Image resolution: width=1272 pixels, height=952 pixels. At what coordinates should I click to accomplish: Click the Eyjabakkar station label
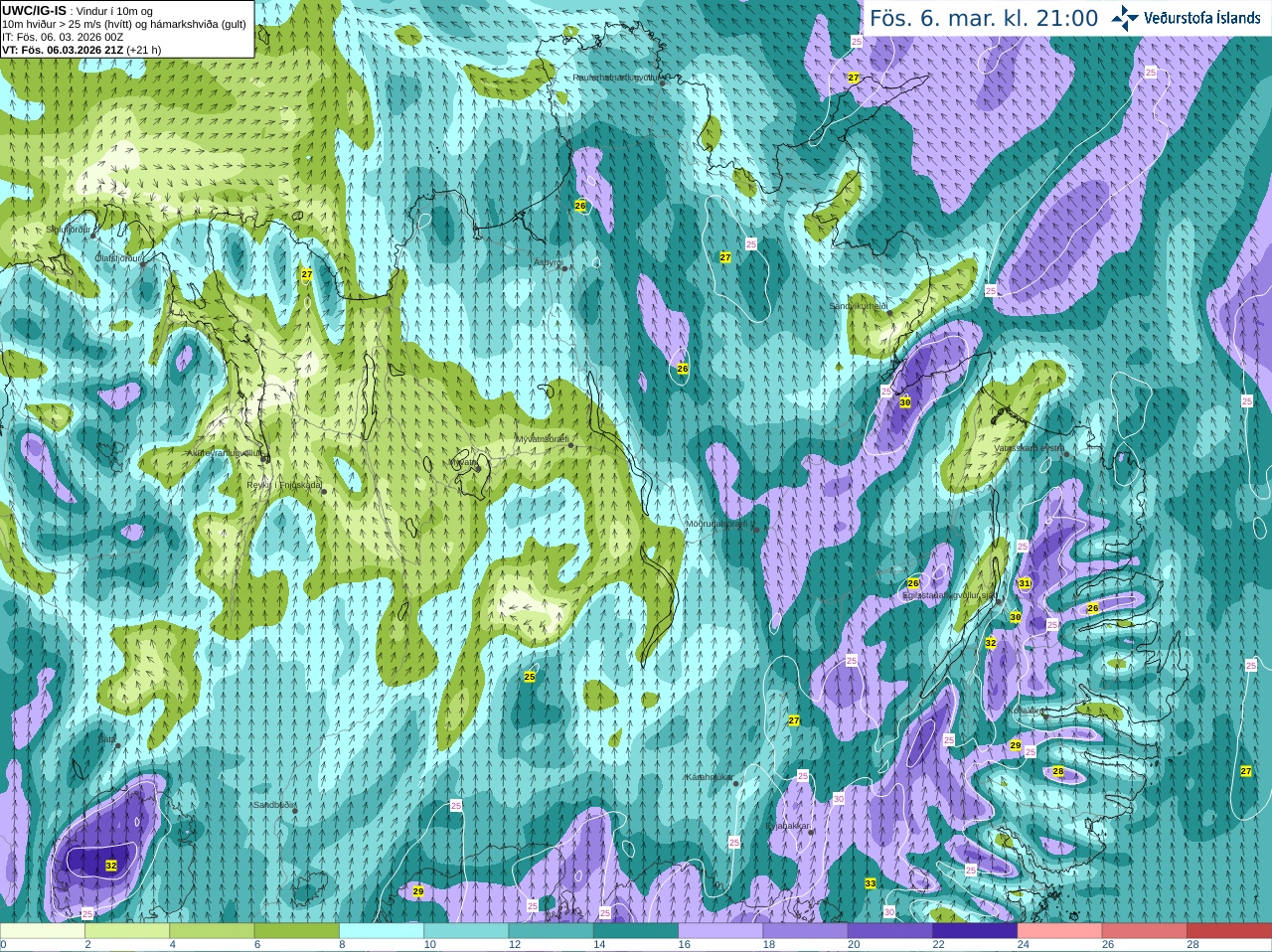point(789,826)
